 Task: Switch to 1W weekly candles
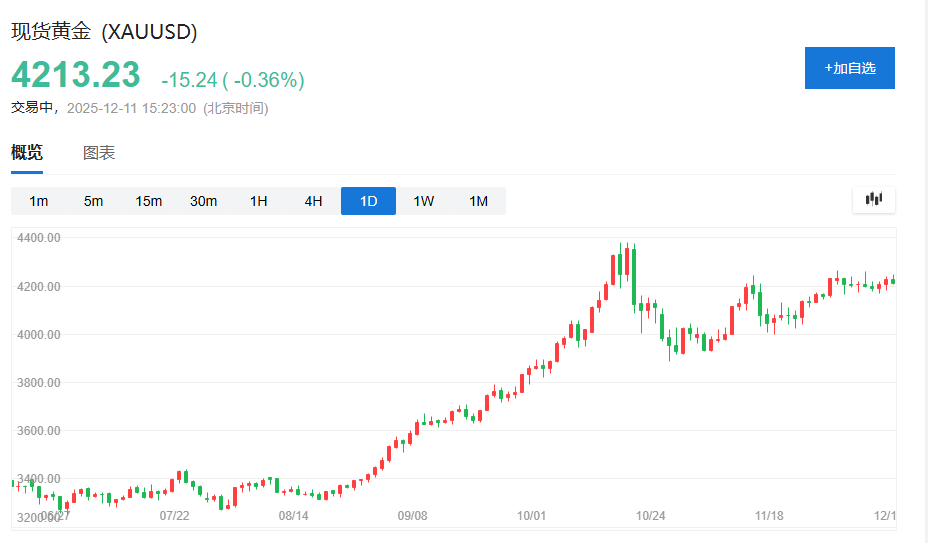click(x=424, y=201)
